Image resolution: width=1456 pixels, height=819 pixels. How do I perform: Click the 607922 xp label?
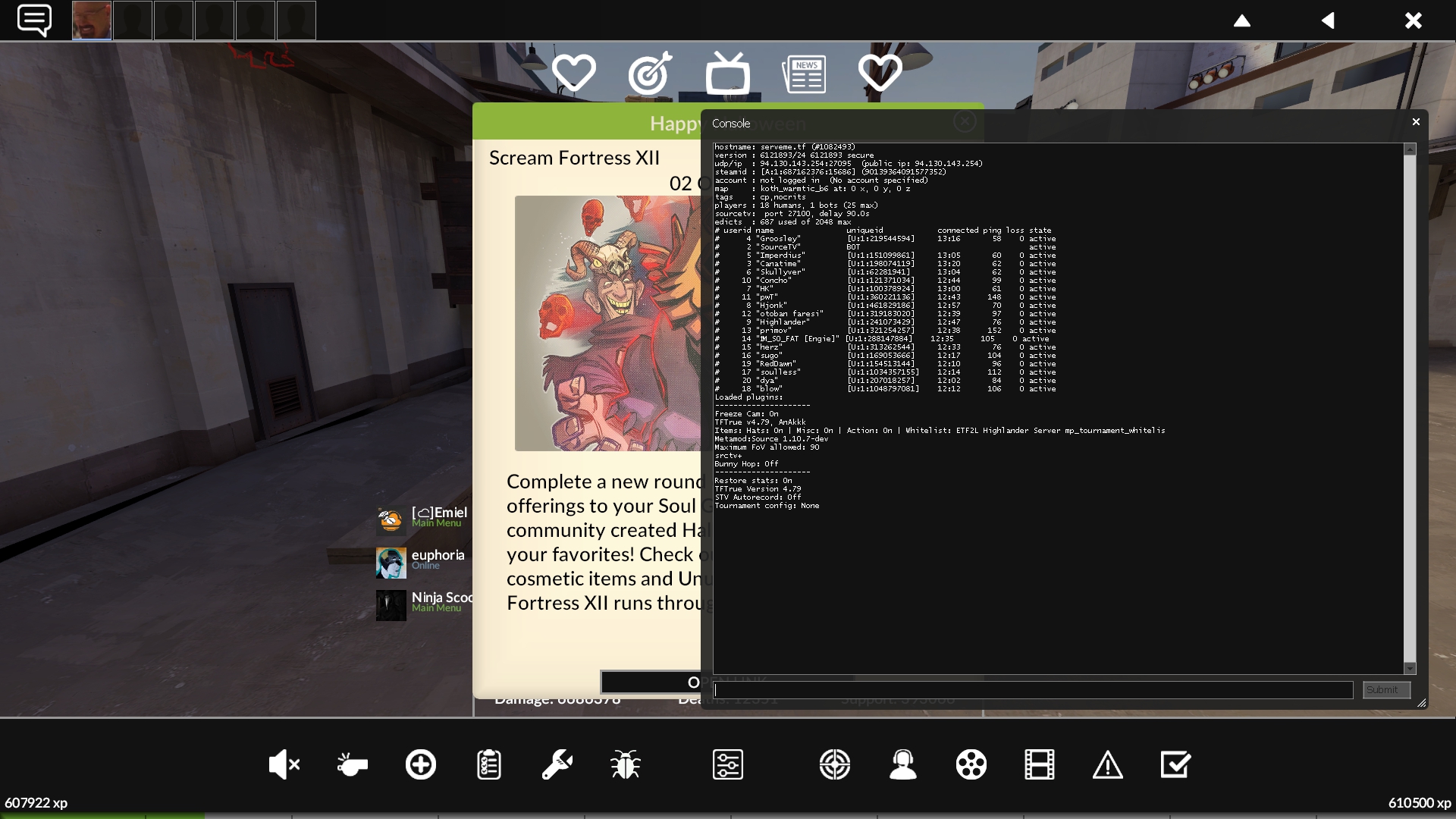(x=36, y=802)
